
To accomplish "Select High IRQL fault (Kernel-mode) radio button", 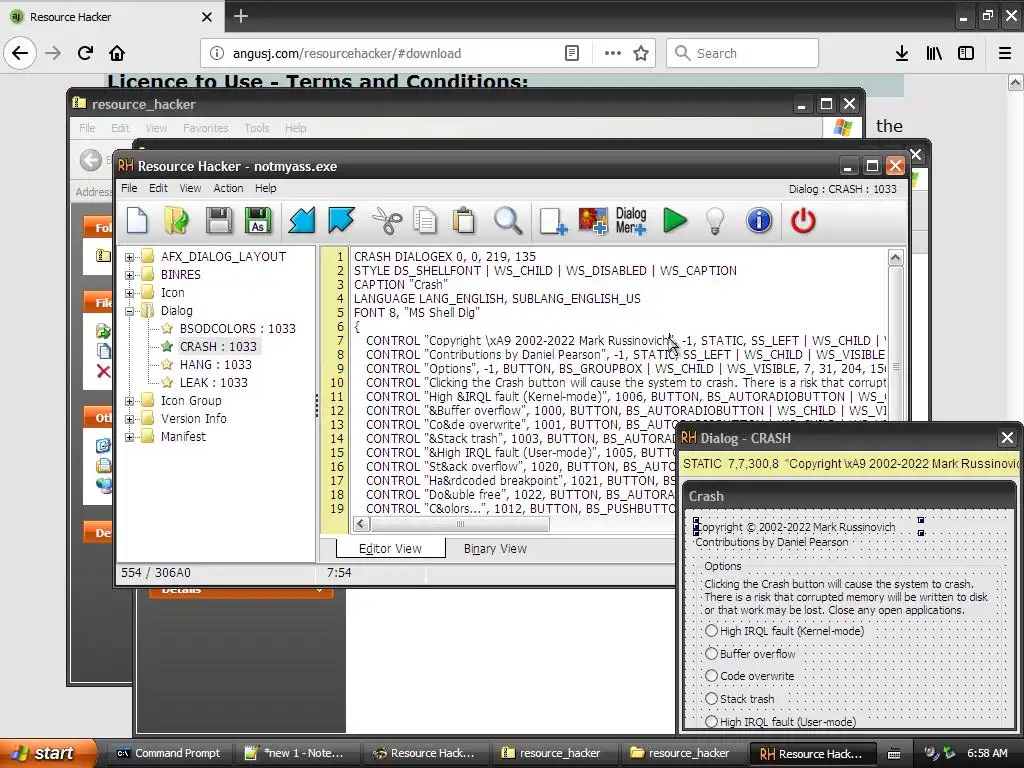I will click(x=711, y=630).
